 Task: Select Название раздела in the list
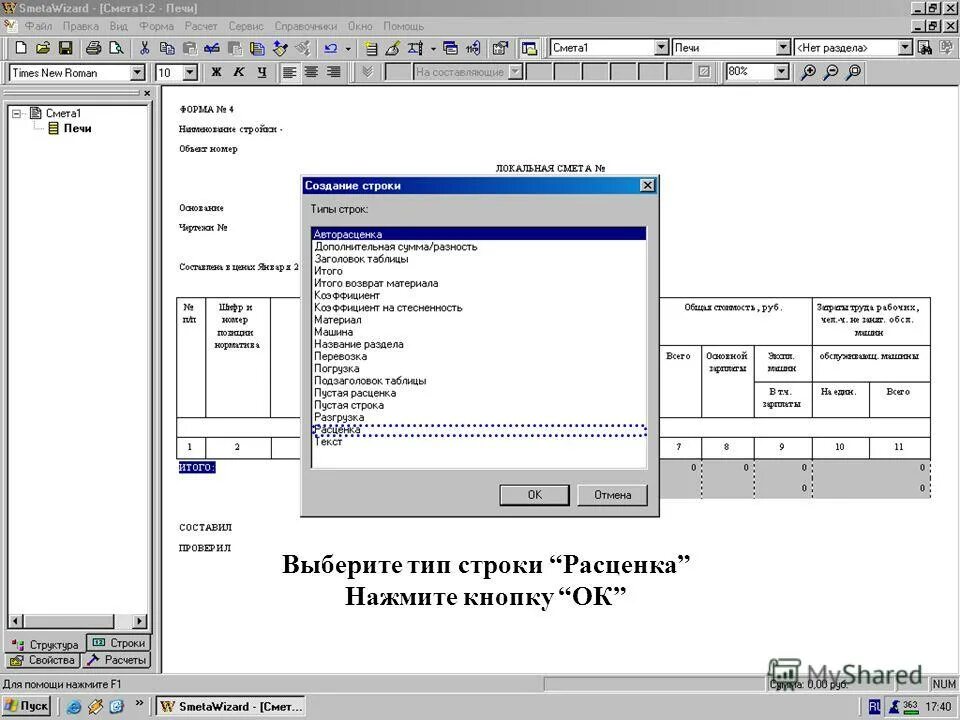click(479, 344)
